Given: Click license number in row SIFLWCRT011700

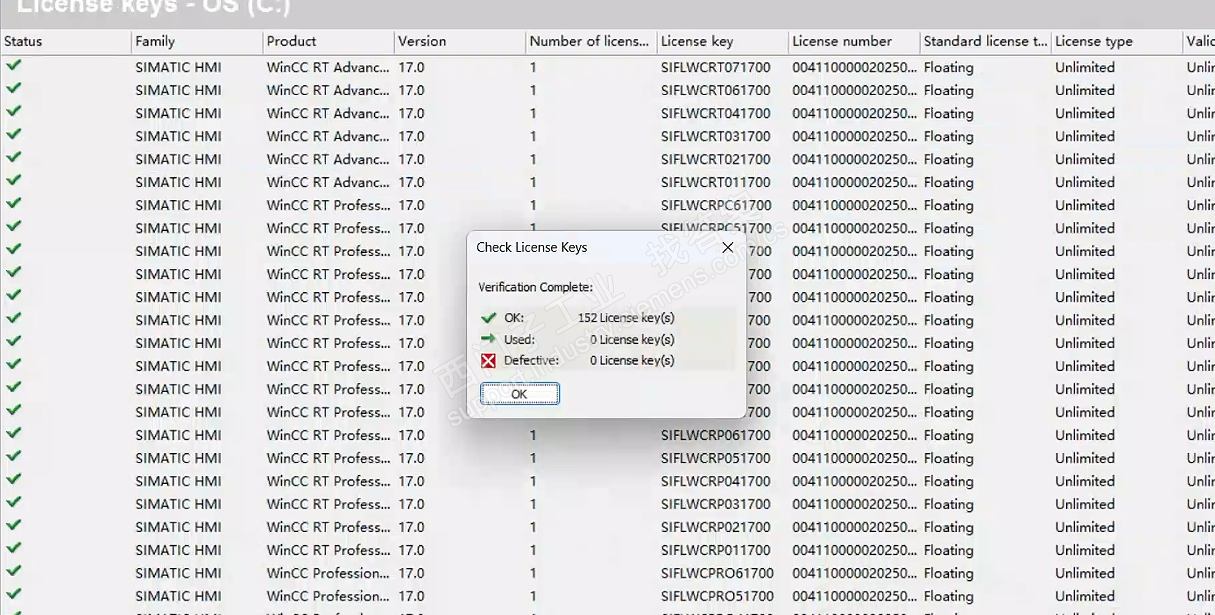Looking at the screenshot, I should point(854,183).
